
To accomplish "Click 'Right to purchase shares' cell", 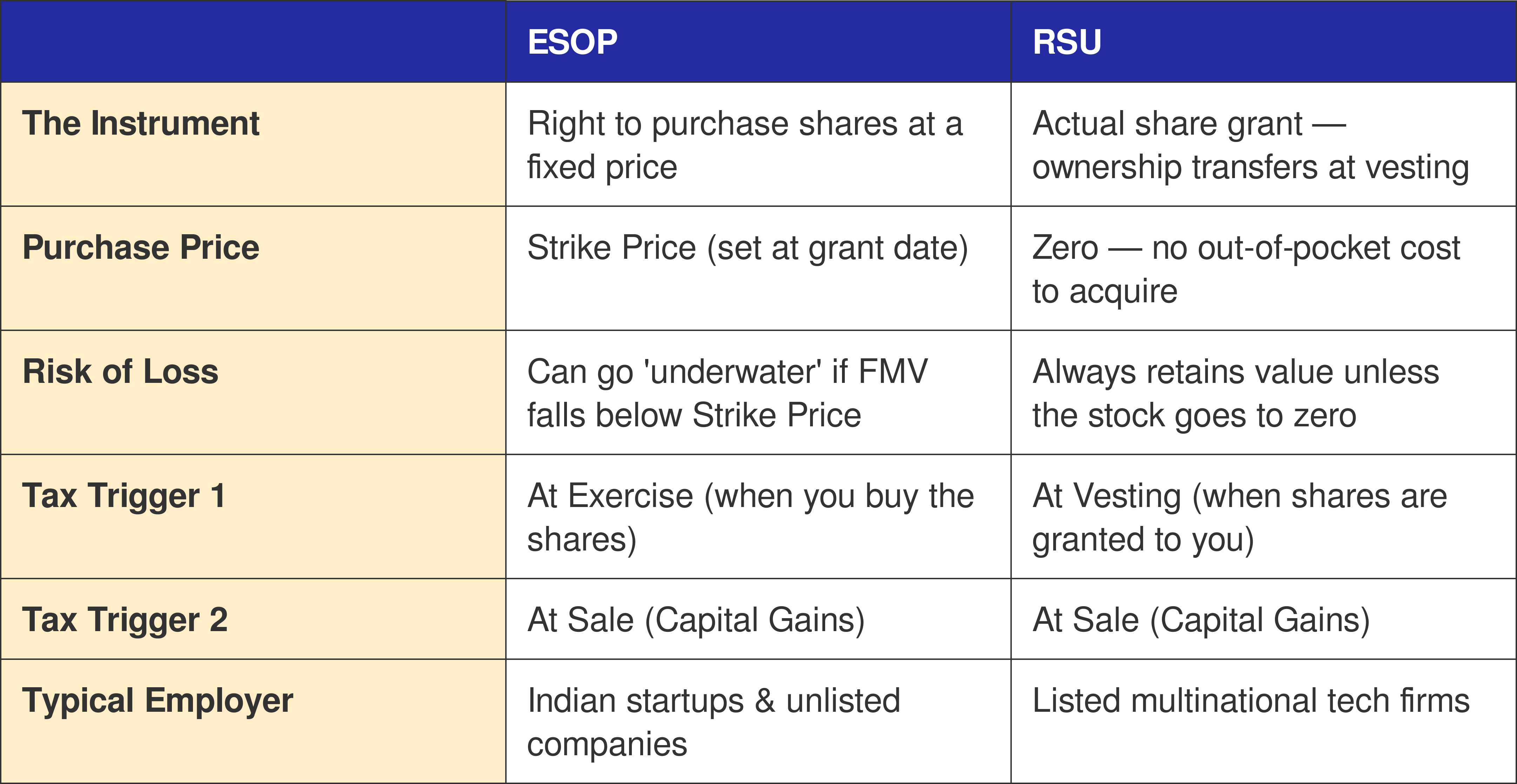I will (758, 144).
